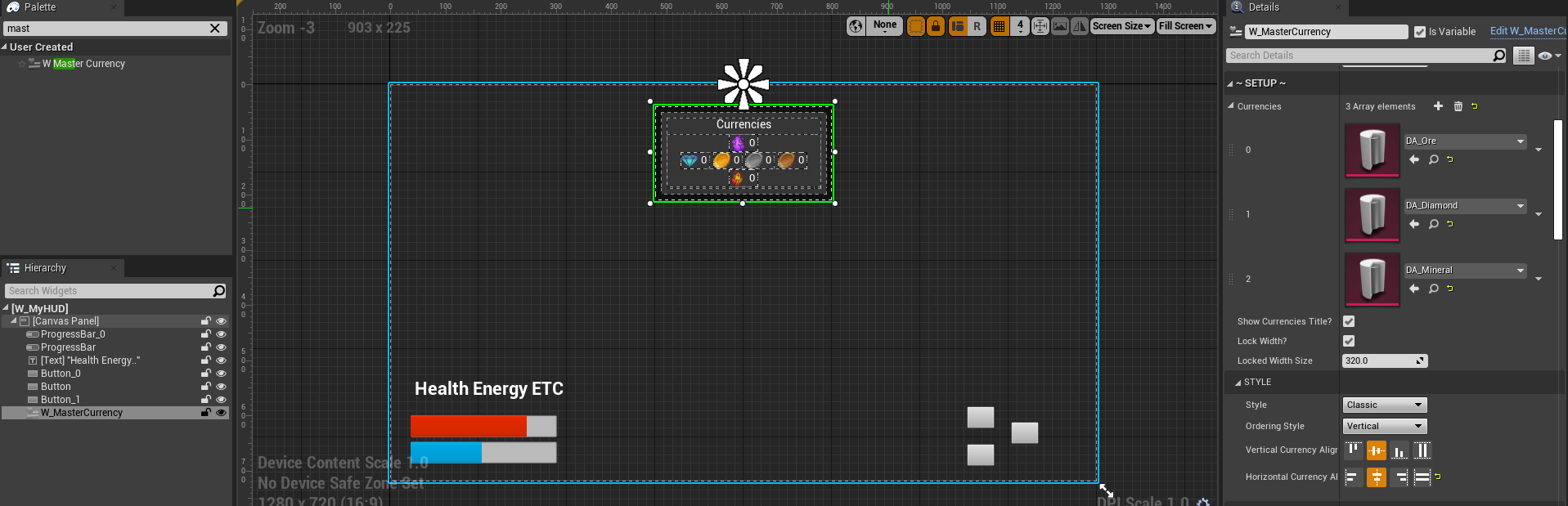
Task: Toggle the respect locks padlock button
Action: [936, 26]
